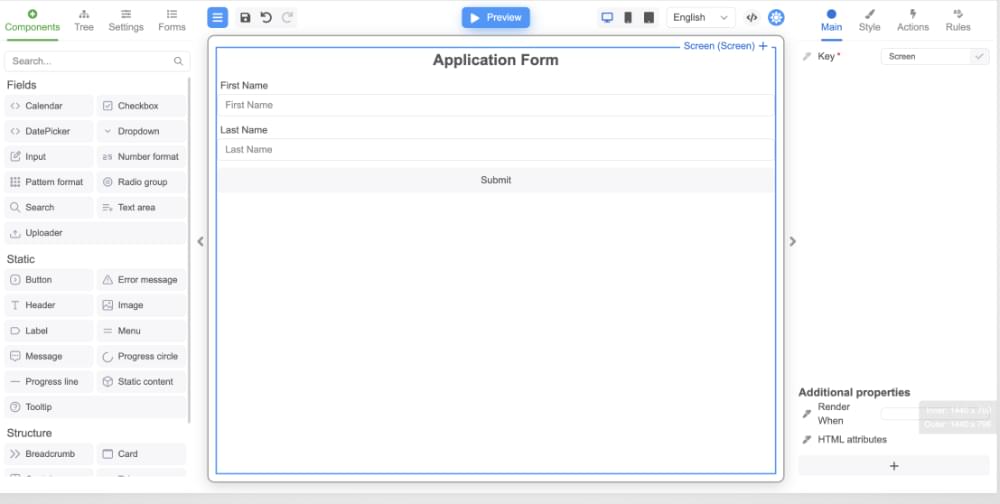The width and height of the screenshot is (1000, 504).
Task: Click the Screen (Screen) label
Action: pos(719,46)
